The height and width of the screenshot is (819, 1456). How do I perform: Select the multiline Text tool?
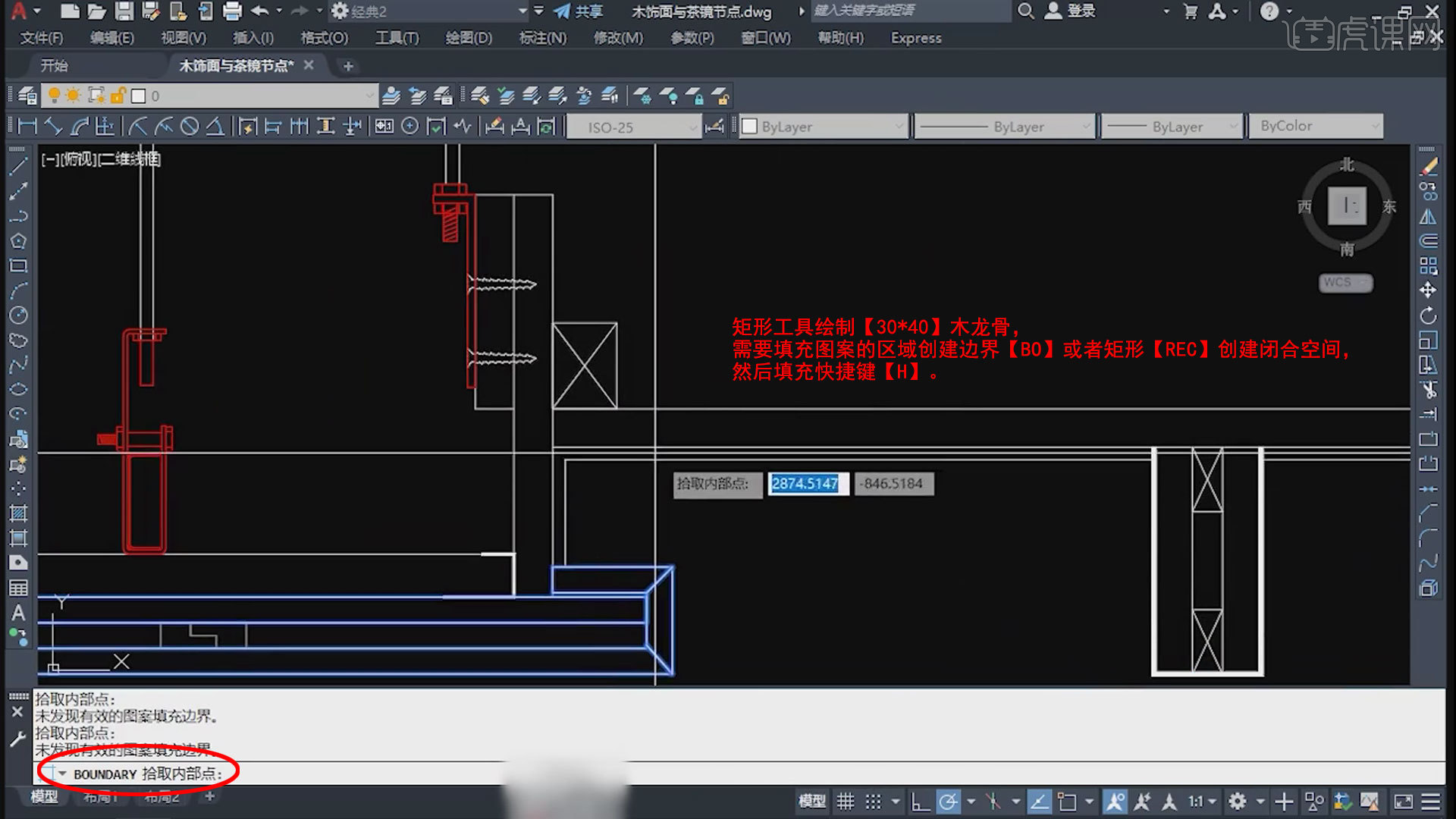click(x=18, y=613)
